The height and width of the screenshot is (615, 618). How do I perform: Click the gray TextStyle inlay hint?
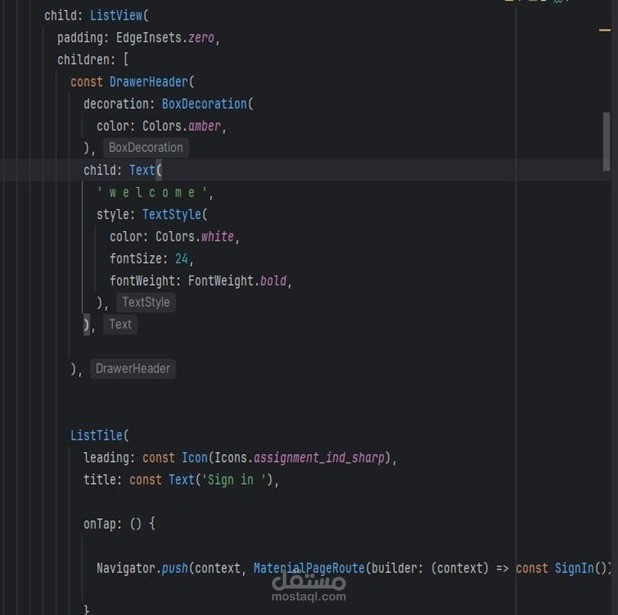(146, 302)
